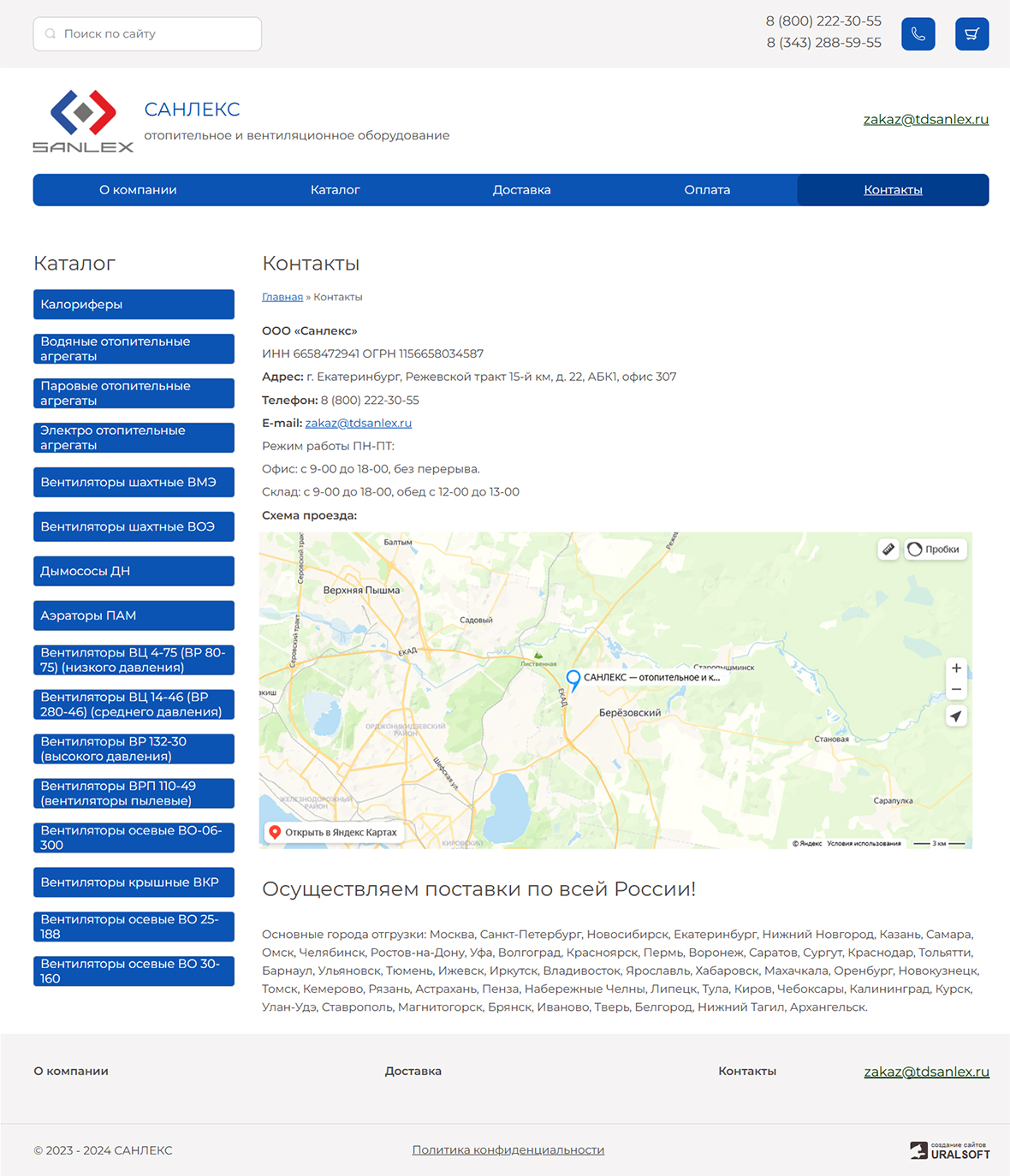Open Политика конфиденциальности link
Screen dimensions: 1010x1176
click(508, 1150)
